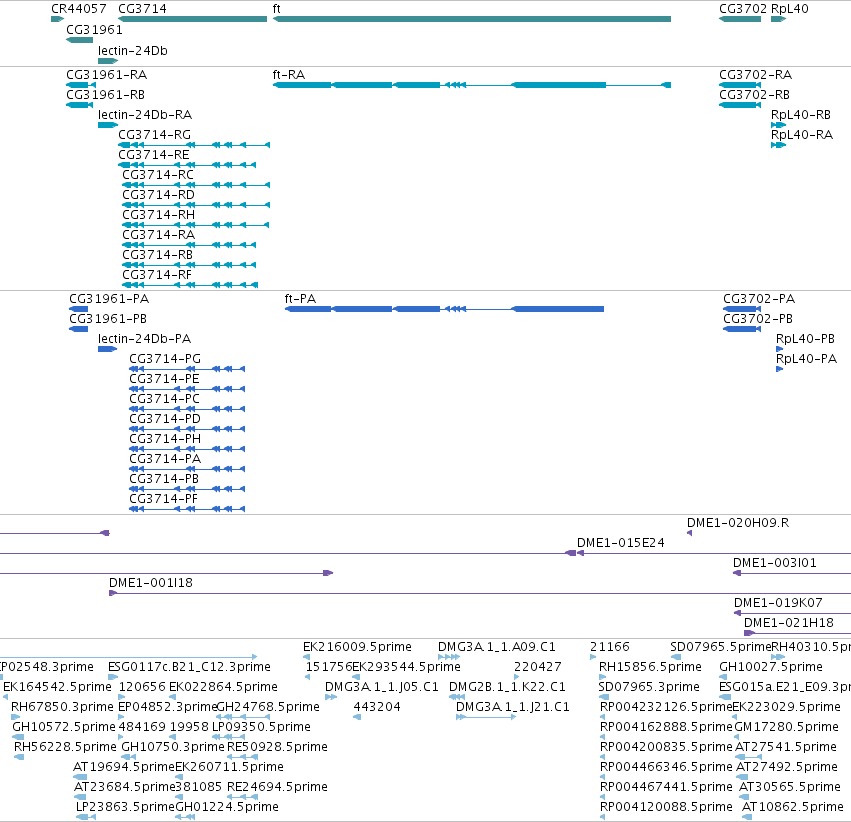Open the CG3714-RC transcript label
851x822 pixels.
pos(158,175)
